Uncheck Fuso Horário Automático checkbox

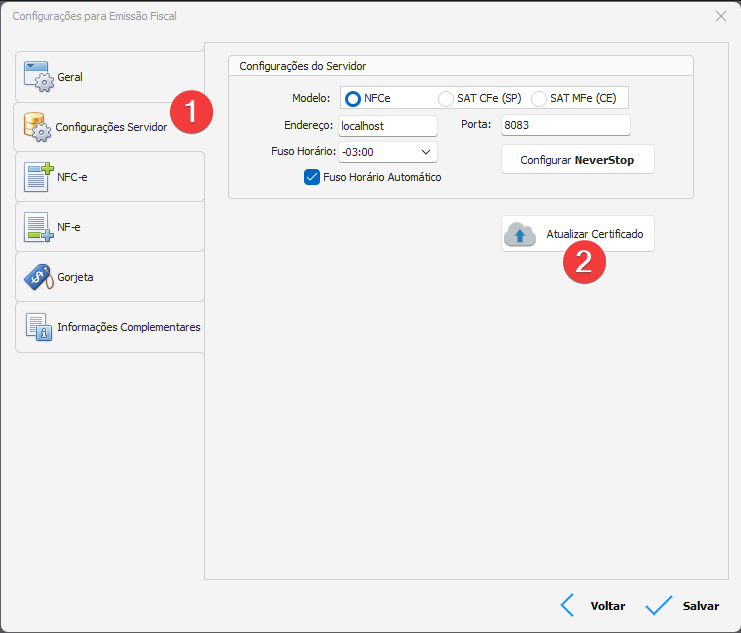pos(311,177)
